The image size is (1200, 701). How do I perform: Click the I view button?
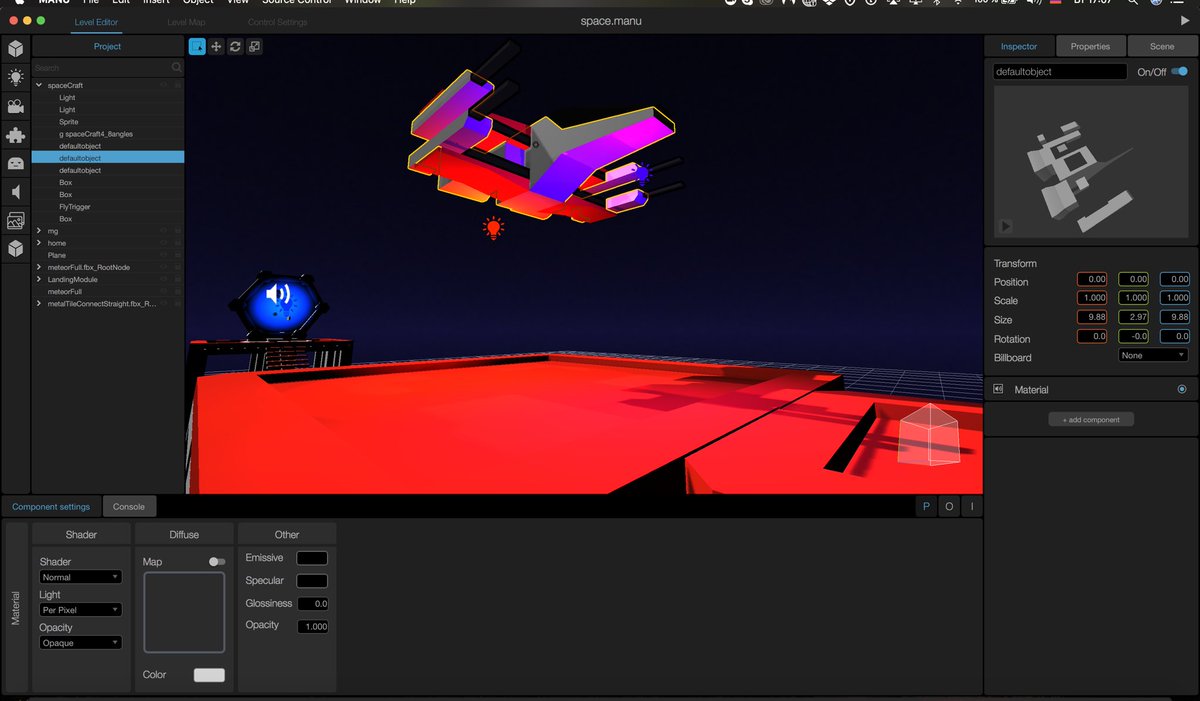(x=972, y=507)
